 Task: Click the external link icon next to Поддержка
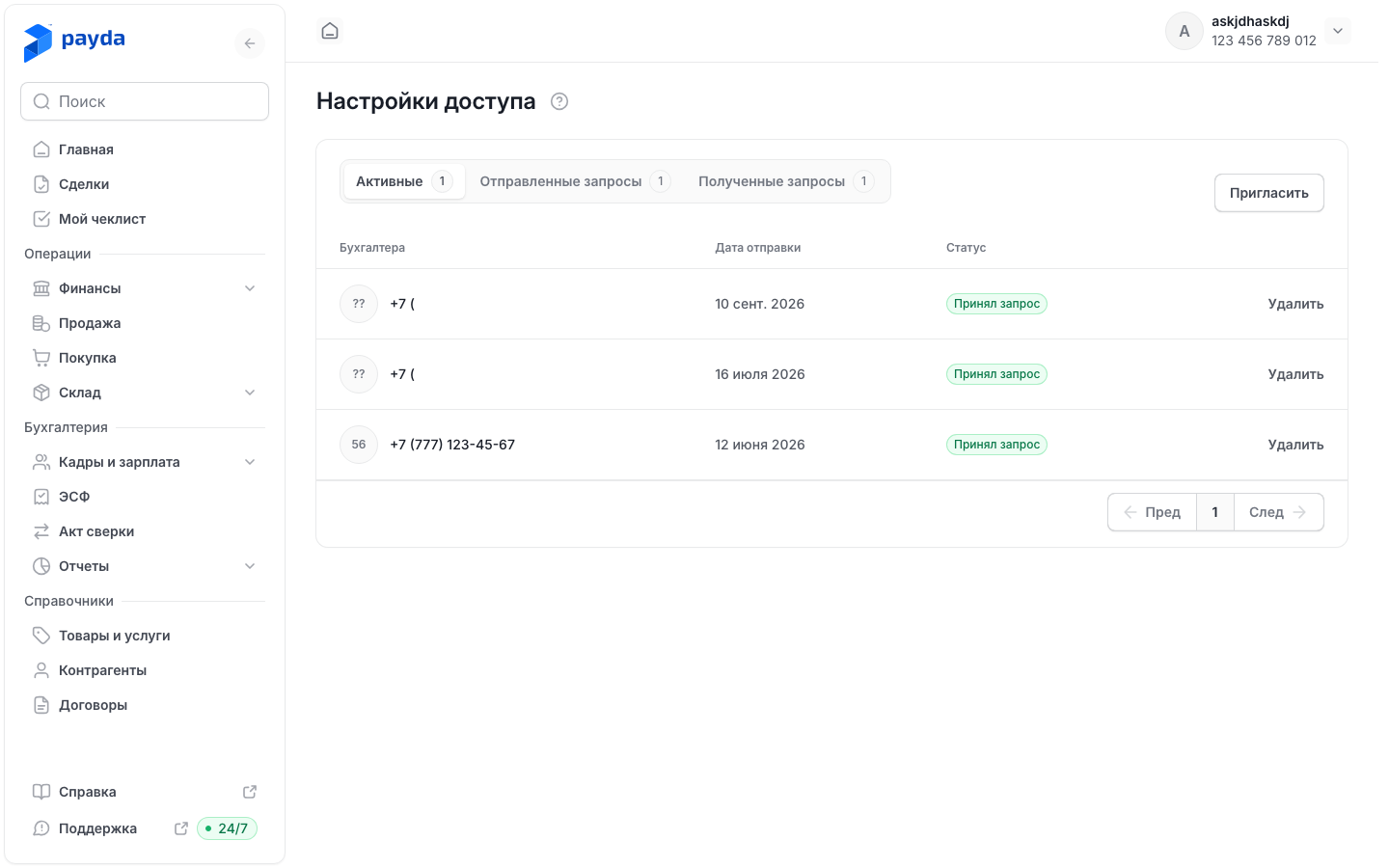tap(180, 828)
